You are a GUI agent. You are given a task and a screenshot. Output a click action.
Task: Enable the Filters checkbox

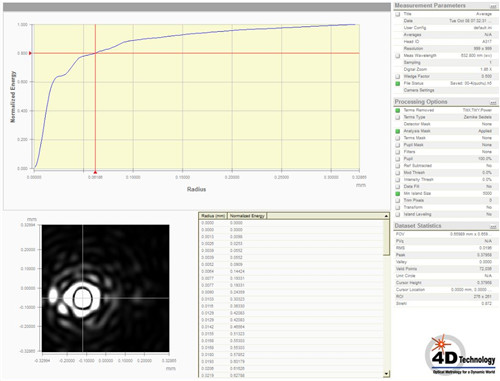[397, 152]
